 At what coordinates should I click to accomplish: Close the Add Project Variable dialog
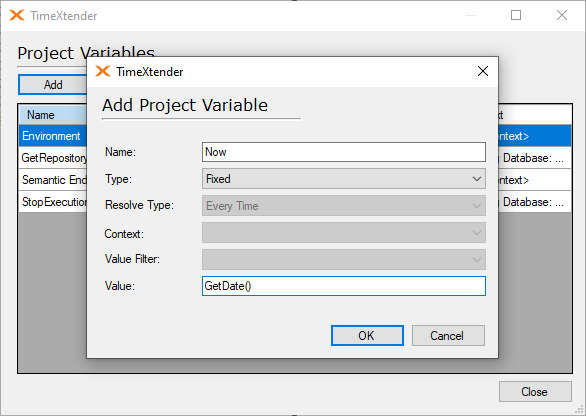click(482, 71)
